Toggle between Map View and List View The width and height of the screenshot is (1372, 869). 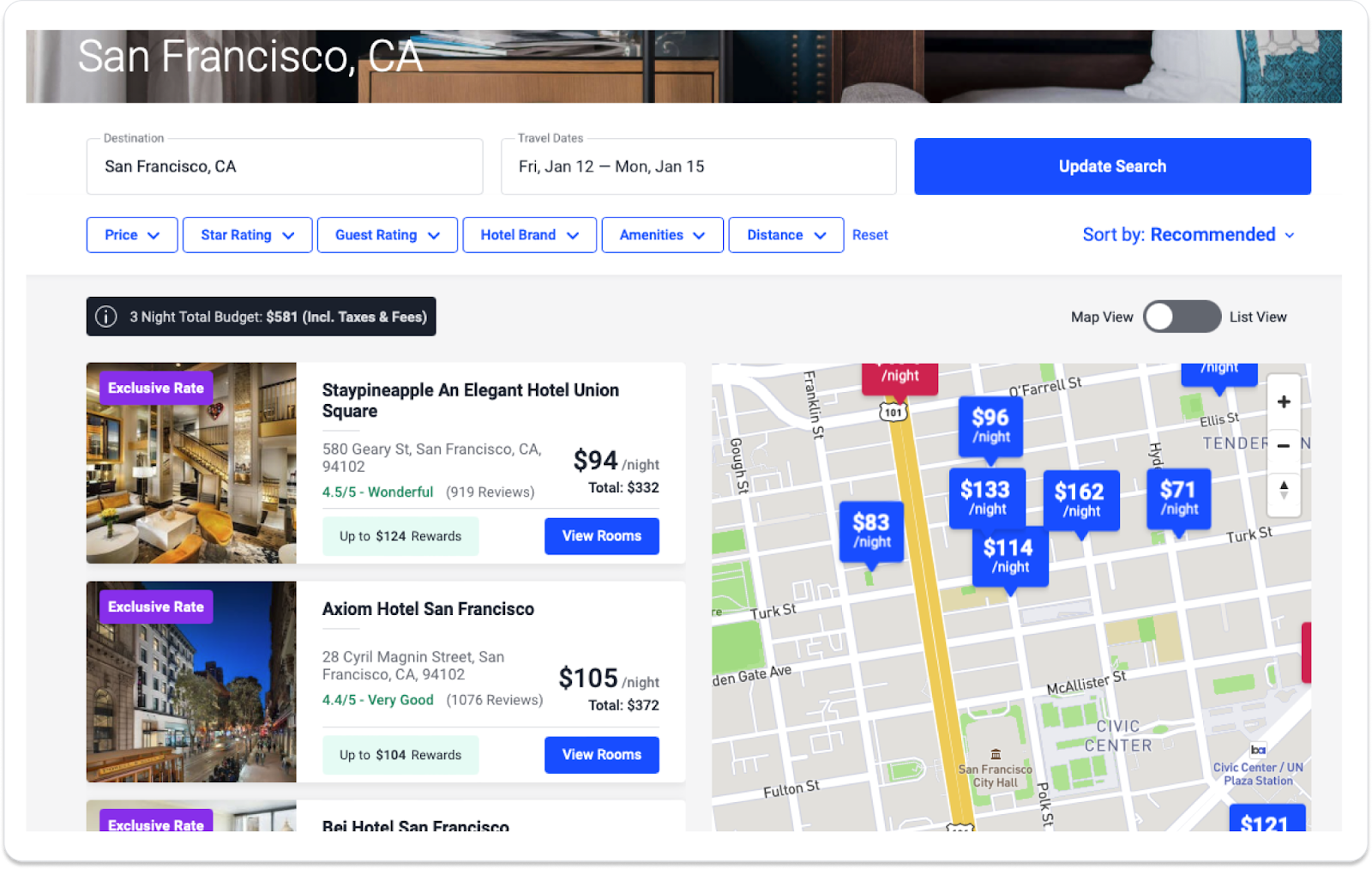[x=1182, y=317]
